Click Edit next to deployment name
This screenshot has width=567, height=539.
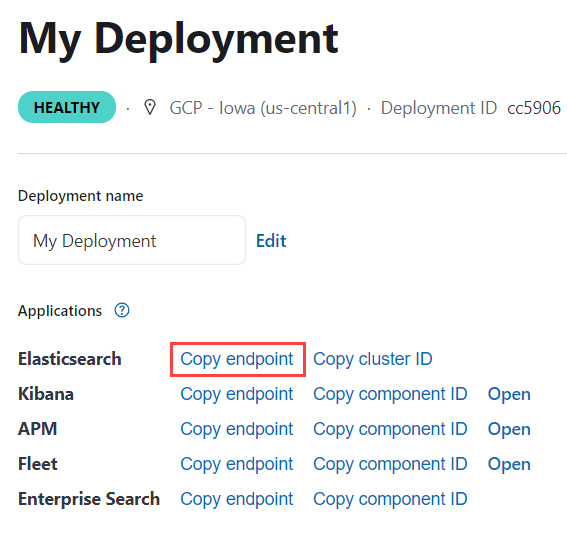coord(271,241)
